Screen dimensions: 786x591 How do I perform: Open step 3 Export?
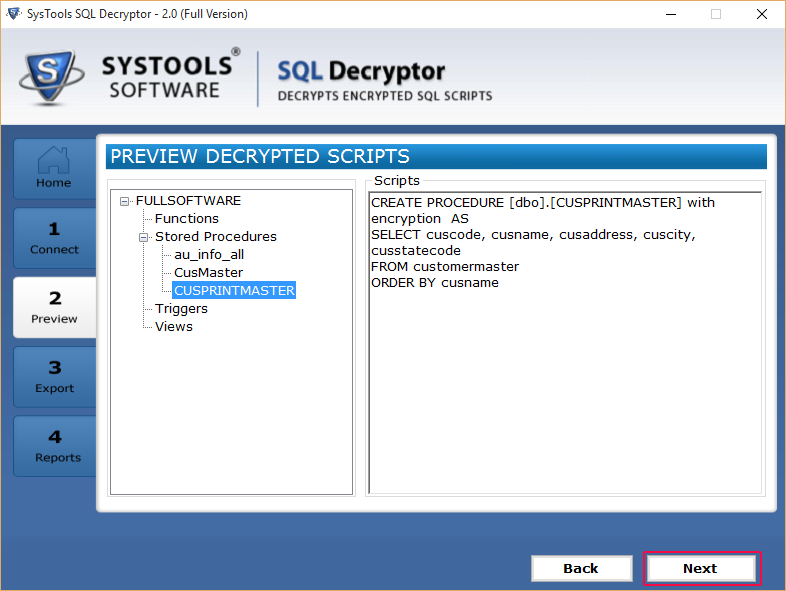[x=54, y=376]
